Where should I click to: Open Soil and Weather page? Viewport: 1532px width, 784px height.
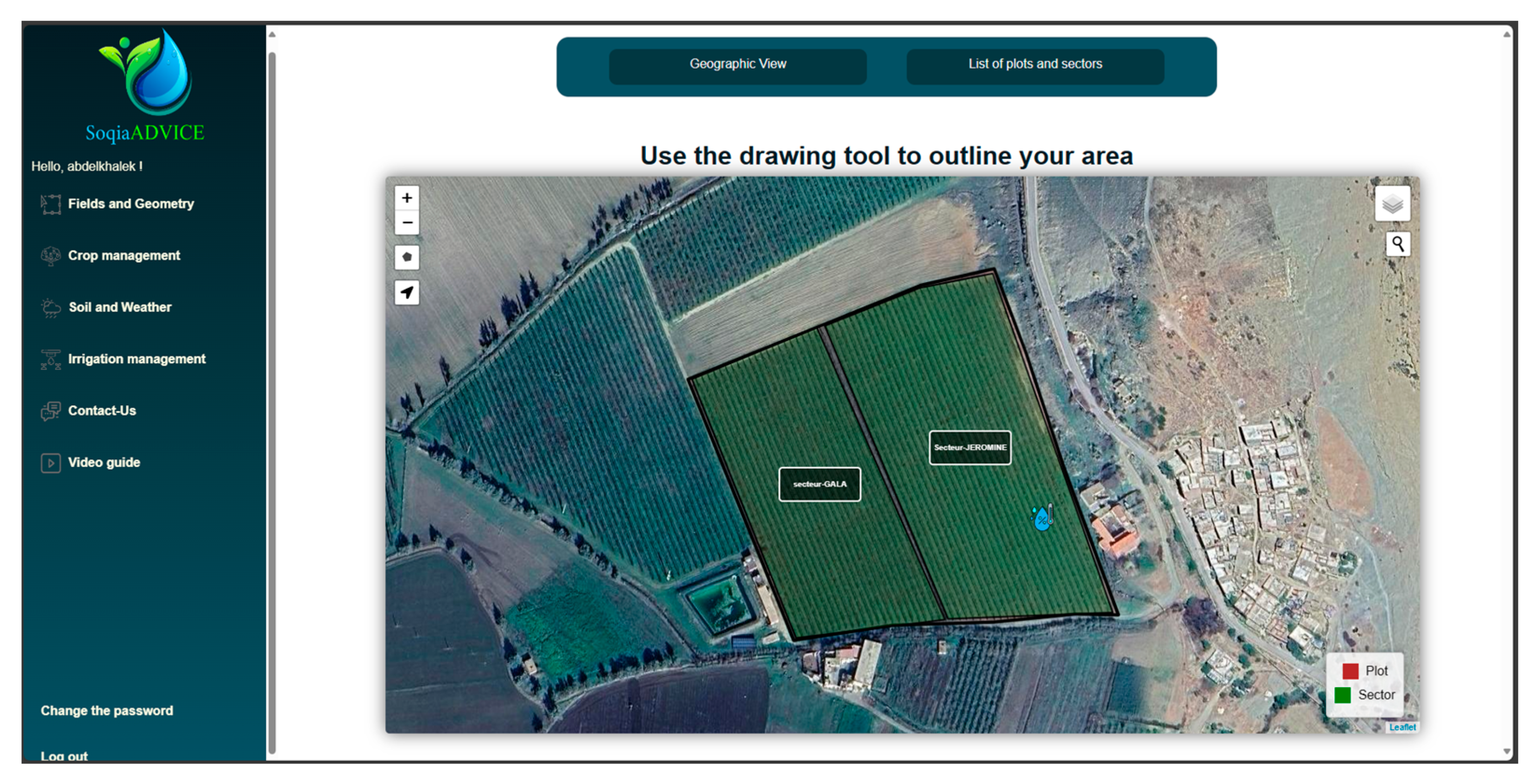[x=119, y=307]
